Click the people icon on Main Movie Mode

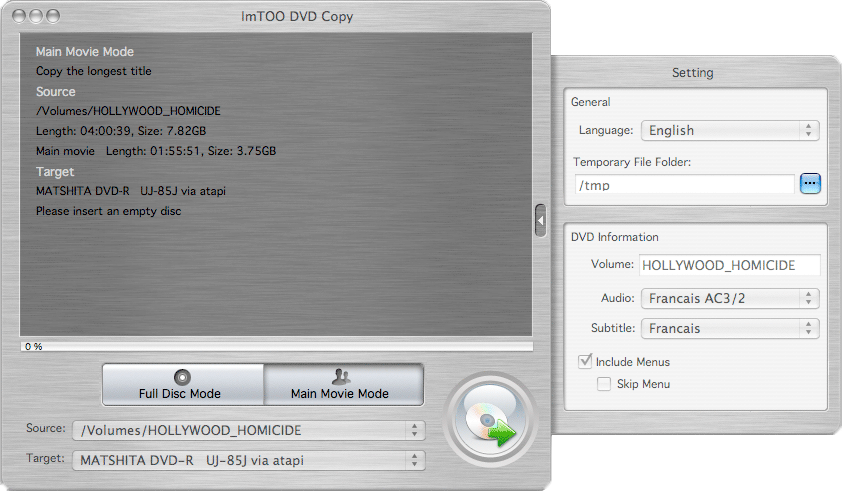(341, 376)
